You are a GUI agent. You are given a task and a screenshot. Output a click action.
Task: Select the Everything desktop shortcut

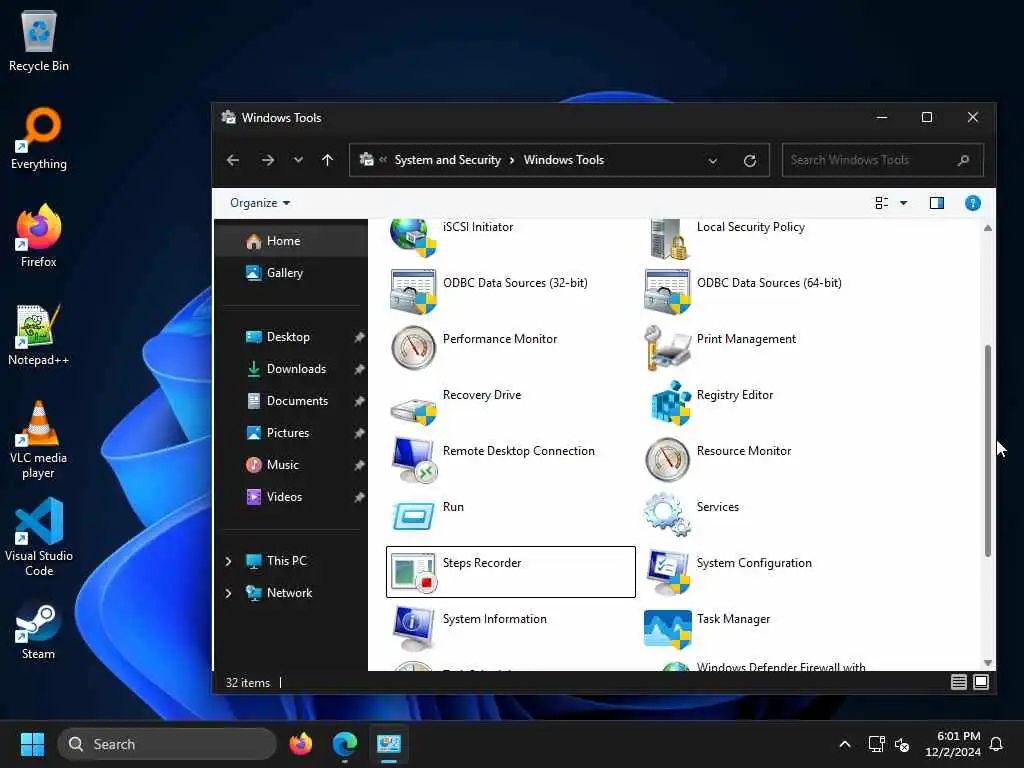39,139
